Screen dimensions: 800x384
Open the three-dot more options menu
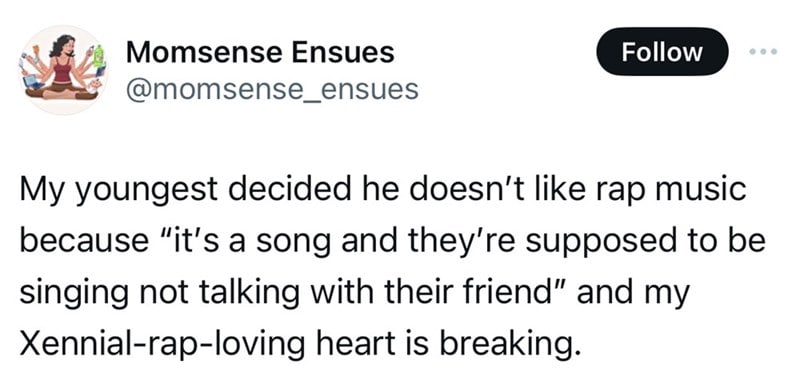pyautogui.click(x=763, y=52)
